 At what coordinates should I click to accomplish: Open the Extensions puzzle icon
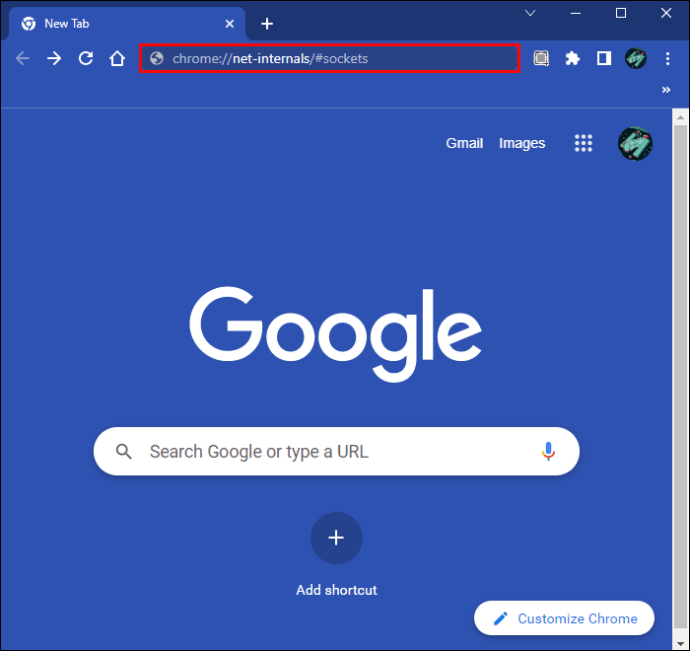(573, 58)
